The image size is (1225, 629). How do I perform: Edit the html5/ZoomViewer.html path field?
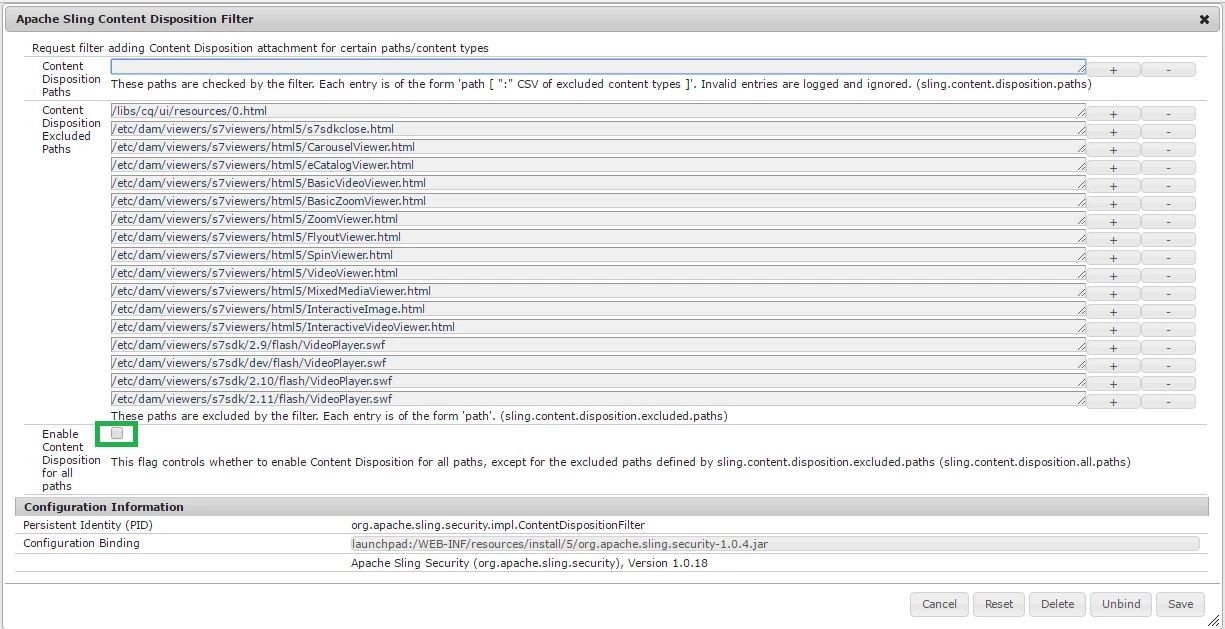(598, 219)
